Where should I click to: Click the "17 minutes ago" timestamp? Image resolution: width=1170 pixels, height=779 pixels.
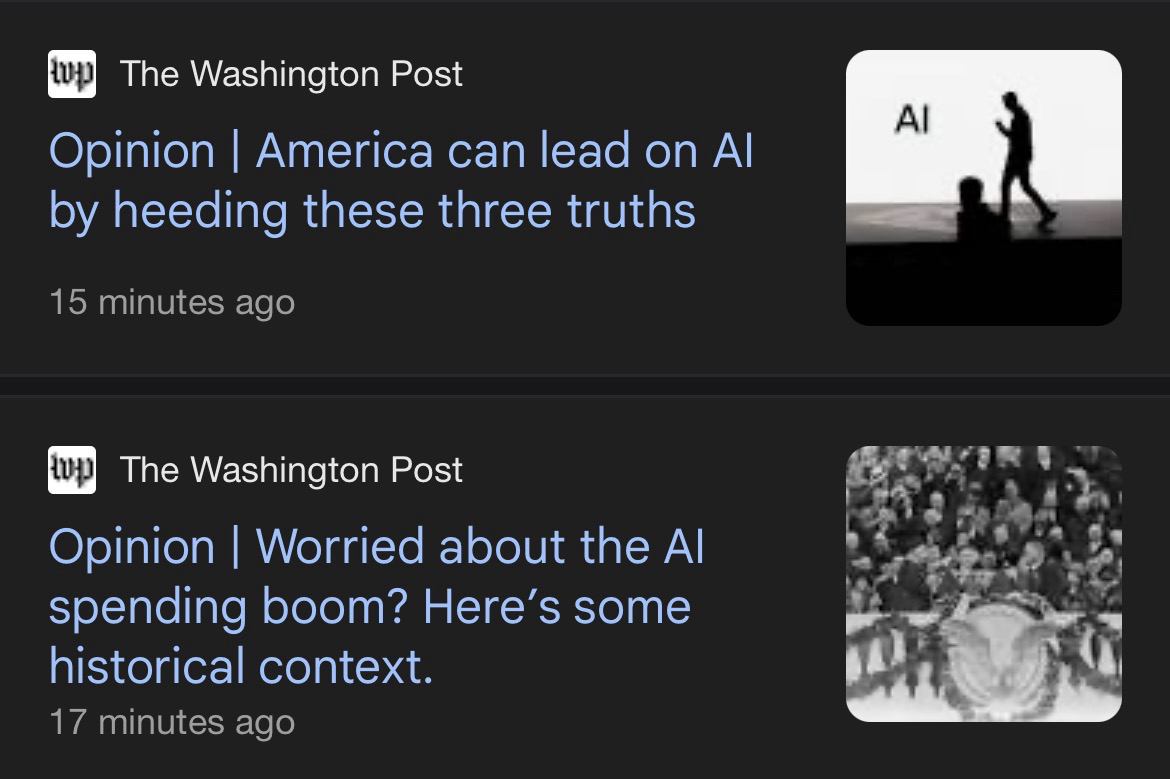click(x=172, y=722)
